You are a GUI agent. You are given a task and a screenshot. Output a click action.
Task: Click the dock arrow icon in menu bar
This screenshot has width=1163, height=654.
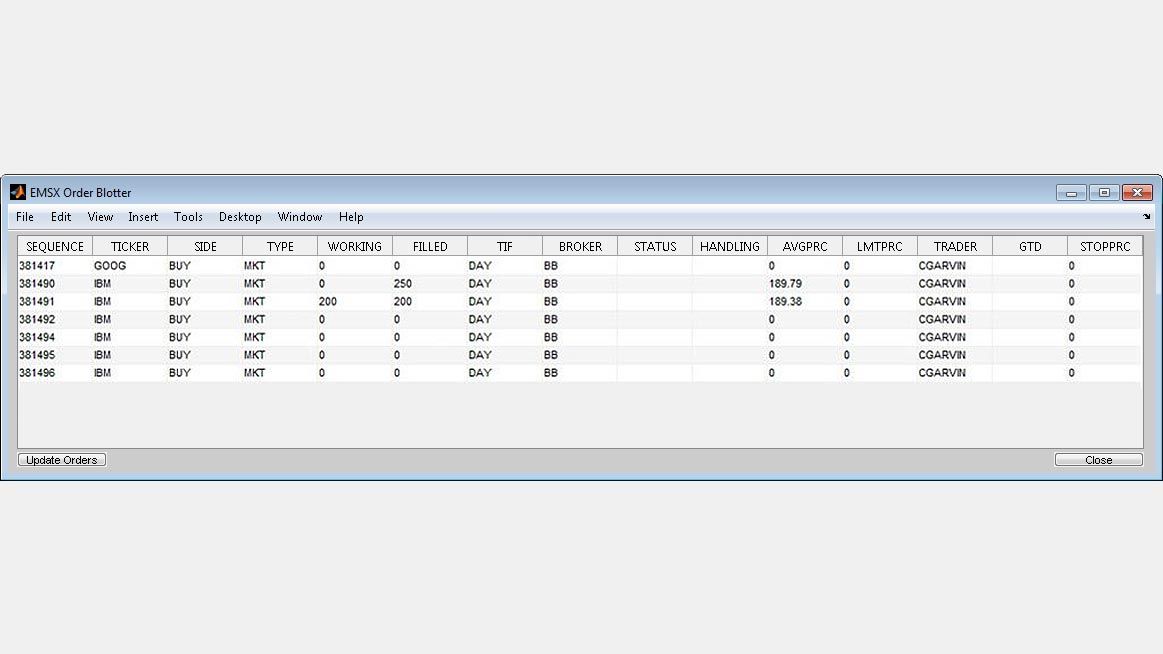tap(1146, 217)
